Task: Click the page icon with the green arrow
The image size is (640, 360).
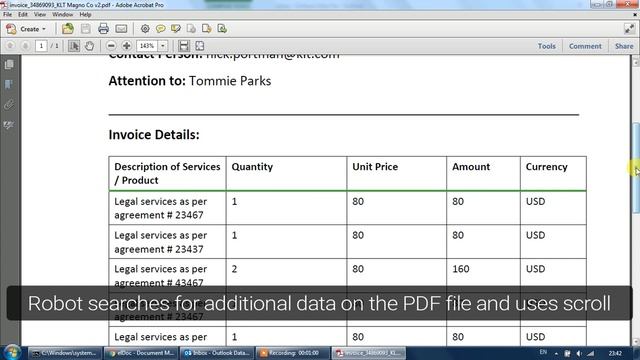Action: tap(222, 29)
